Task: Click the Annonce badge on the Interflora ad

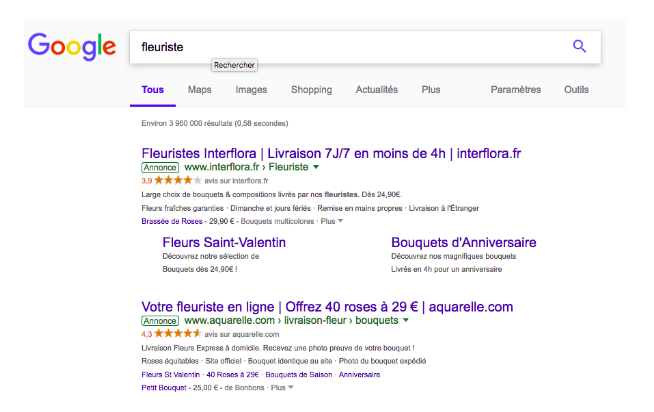Action: point(160,167)
